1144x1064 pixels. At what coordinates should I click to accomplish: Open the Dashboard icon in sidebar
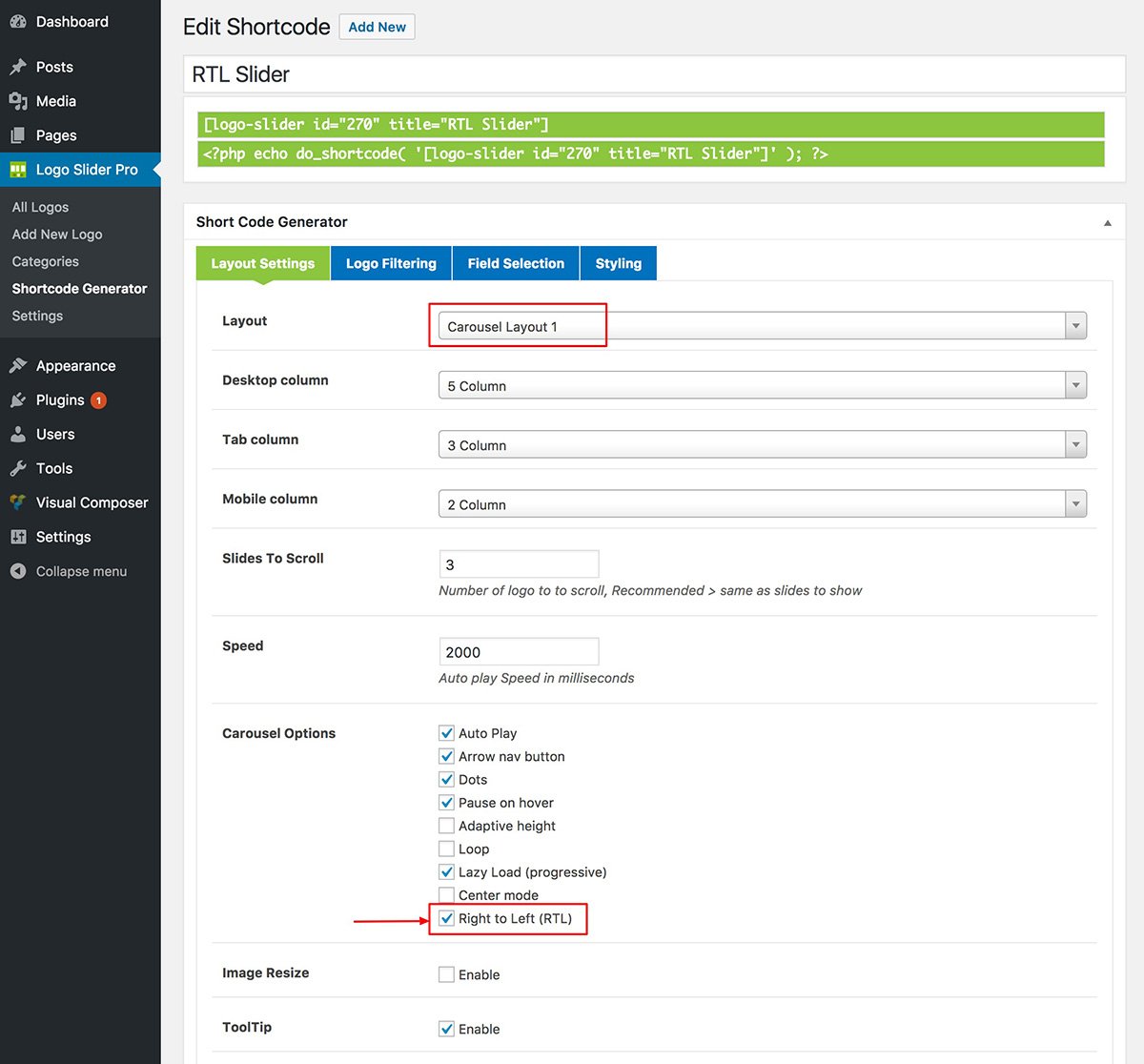17,22
